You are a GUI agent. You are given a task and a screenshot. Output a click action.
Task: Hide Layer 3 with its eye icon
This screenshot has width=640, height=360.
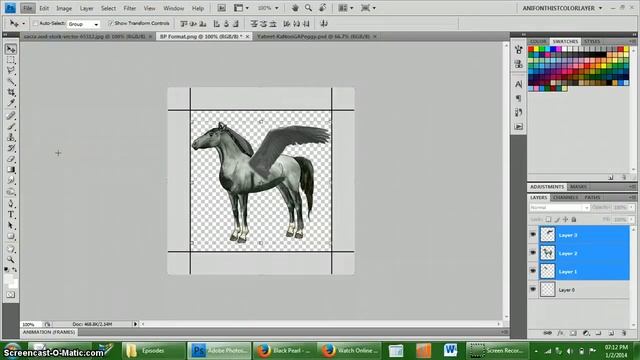[533, 235]
